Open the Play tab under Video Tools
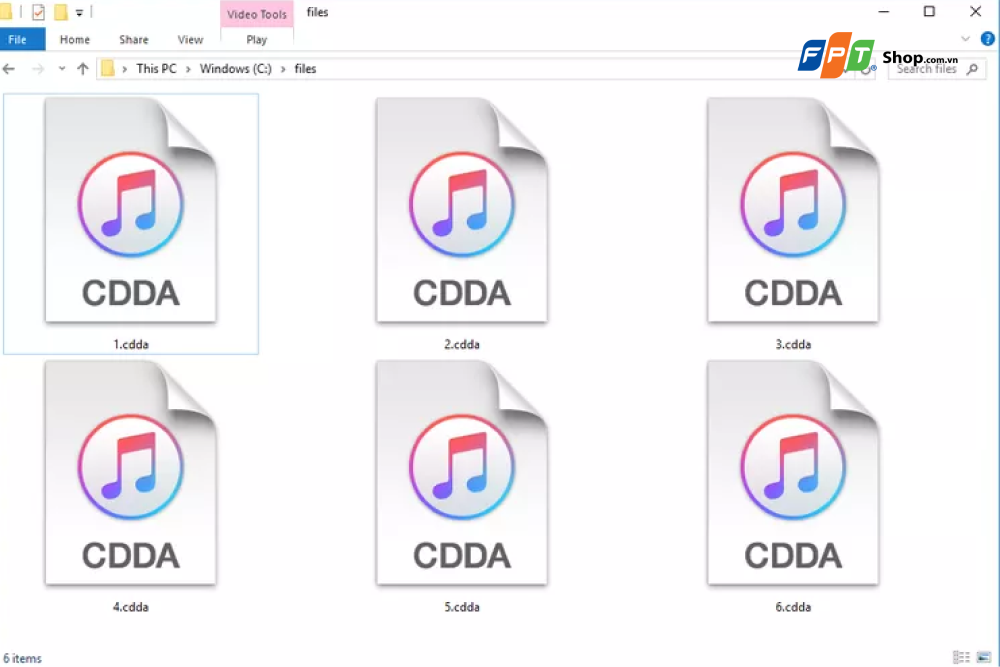Screen dimensions: 1000x667 click(257, 39)
